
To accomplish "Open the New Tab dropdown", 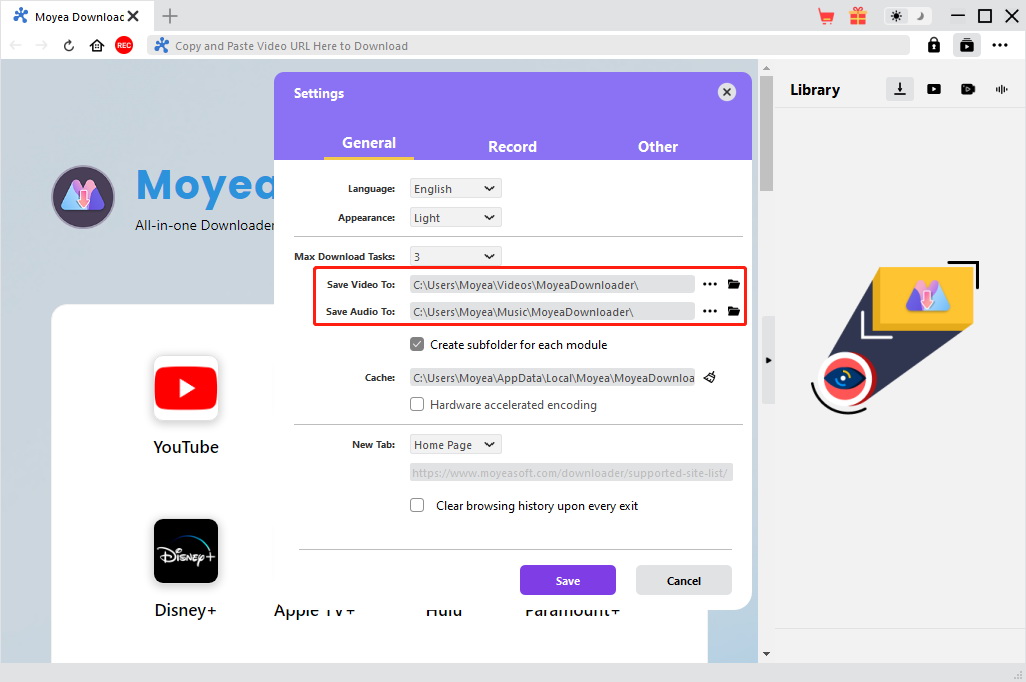I will click(455, 444).
